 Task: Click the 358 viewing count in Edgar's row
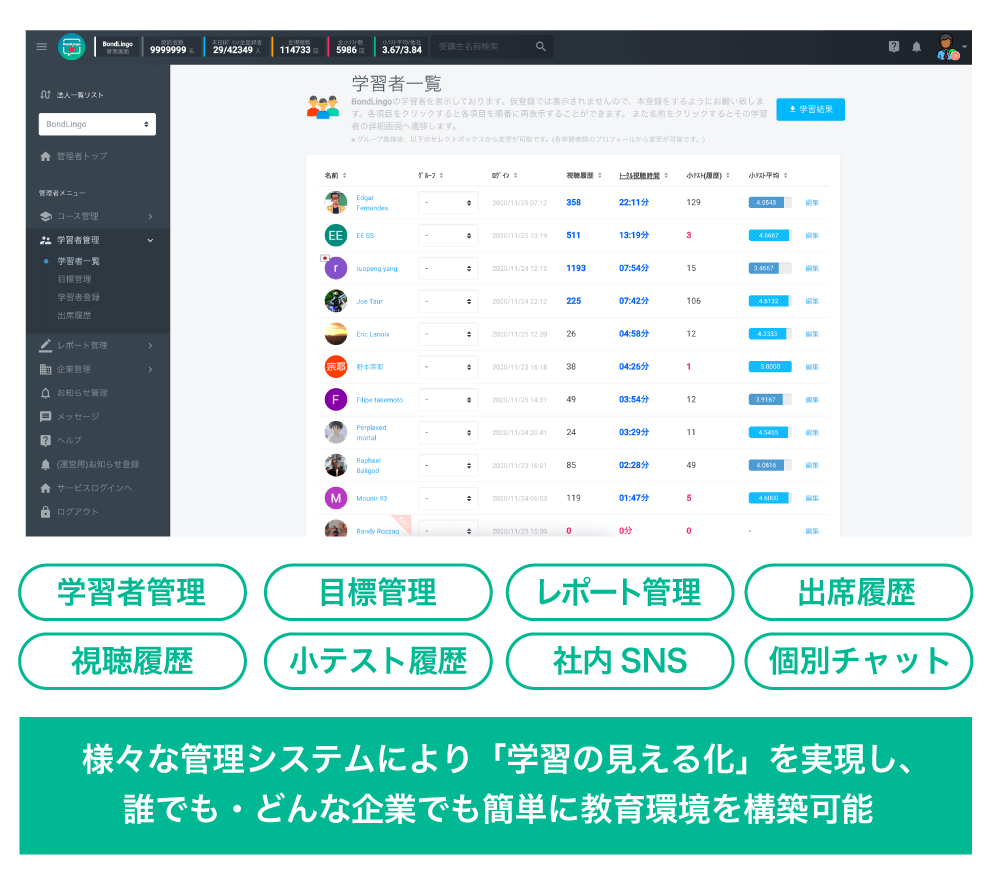click(x=573, y=202)
